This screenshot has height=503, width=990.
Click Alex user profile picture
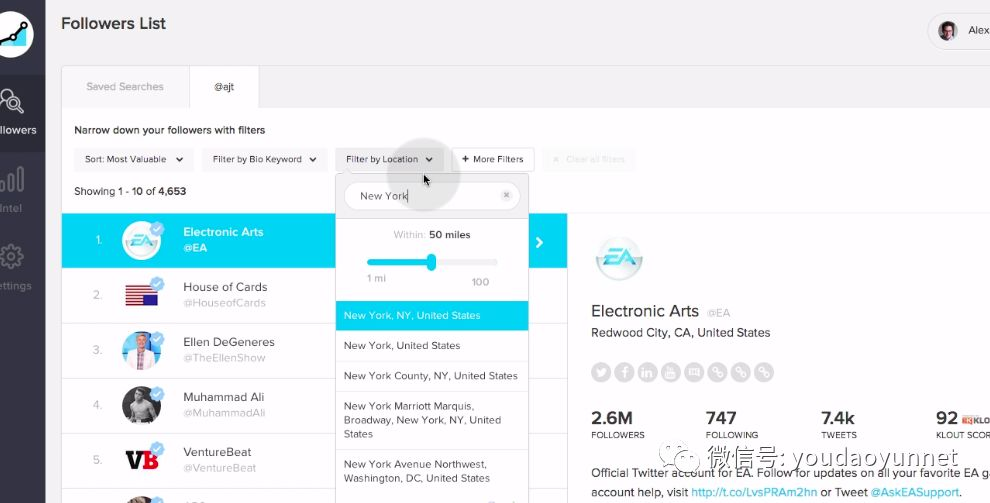(x=947, y=30)
